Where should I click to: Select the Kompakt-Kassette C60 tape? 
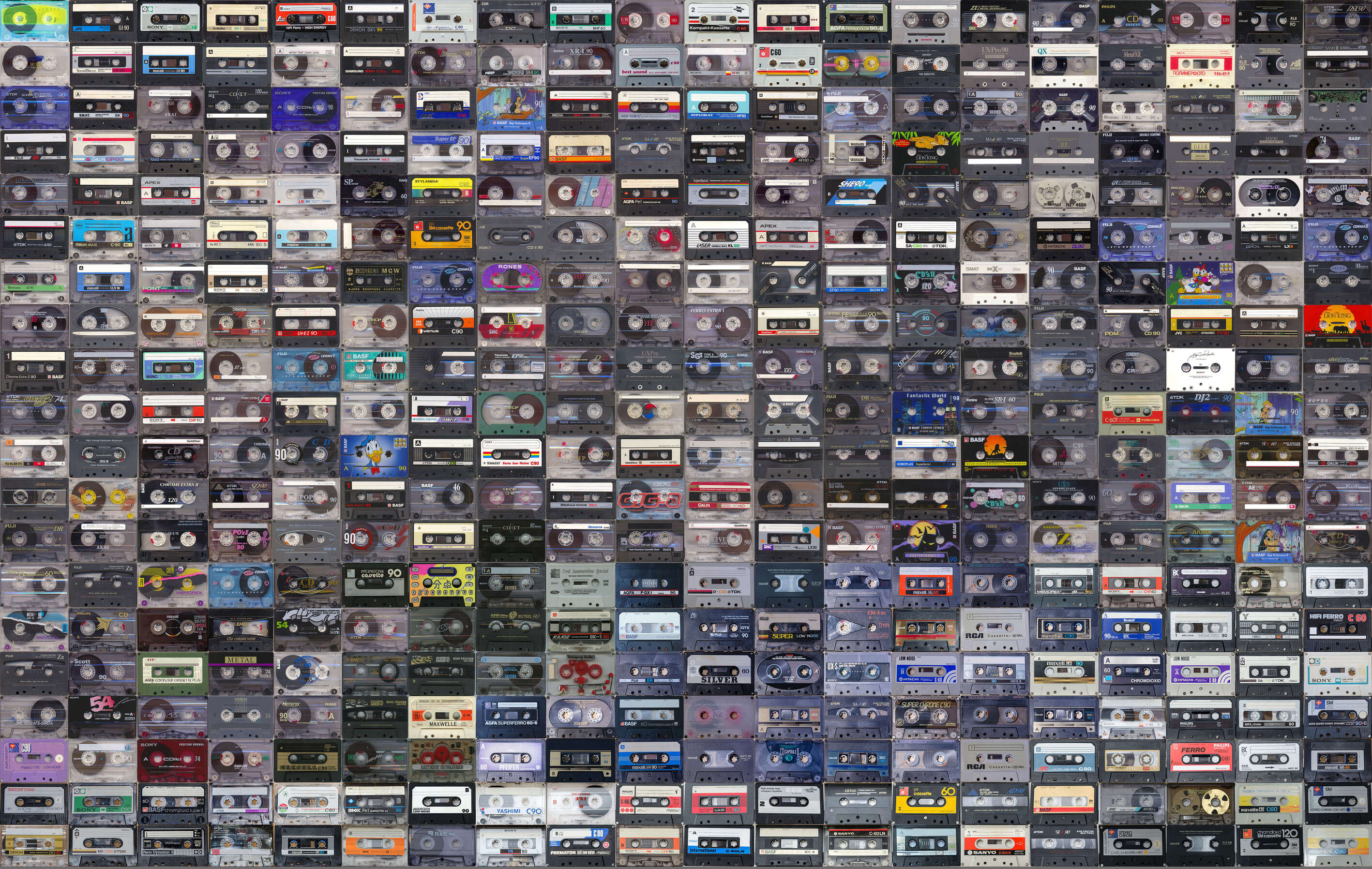point(719,21)
